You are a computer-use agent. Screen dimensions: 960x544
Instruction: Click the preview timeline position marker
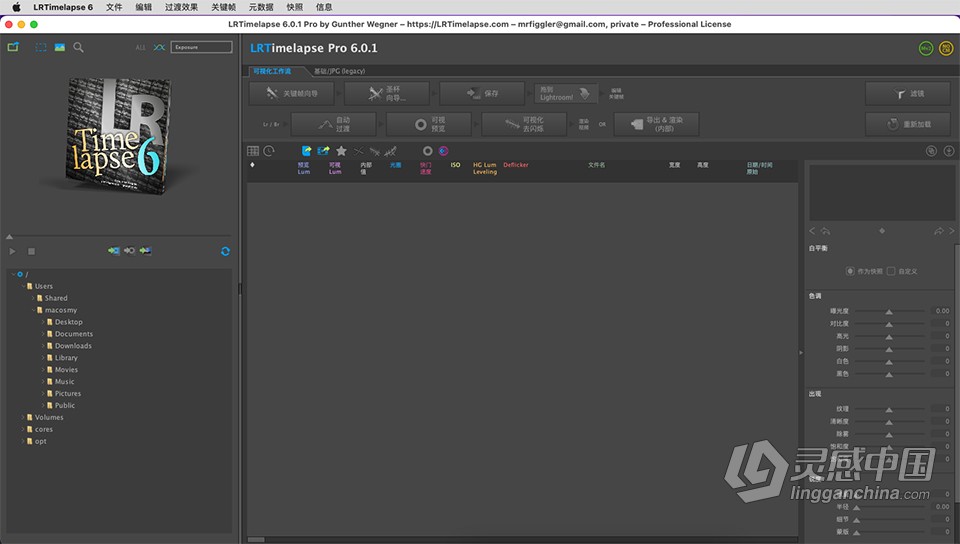[9, 236]
